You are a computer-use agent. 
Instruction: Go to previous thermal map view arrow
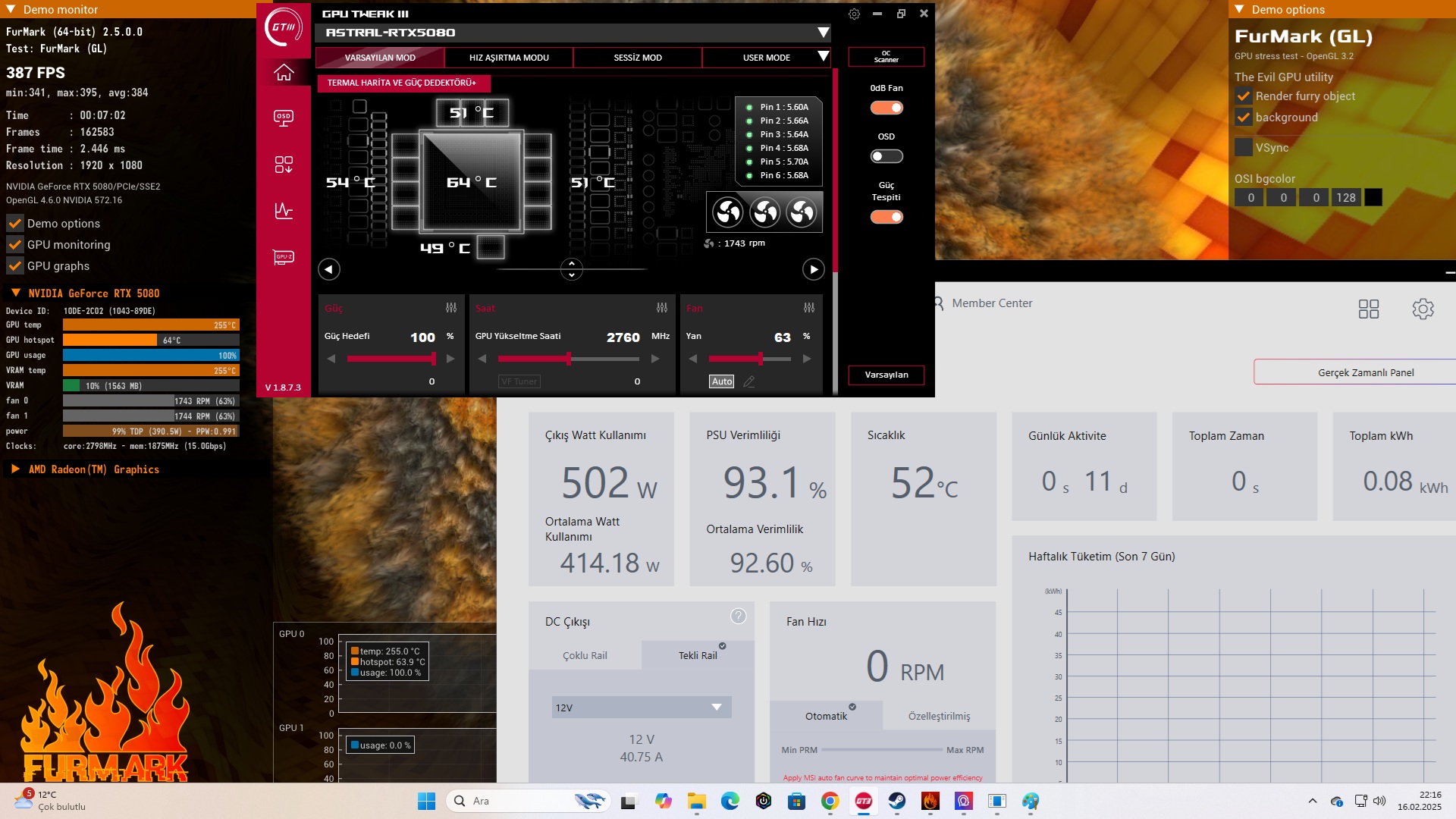point(328,269)
